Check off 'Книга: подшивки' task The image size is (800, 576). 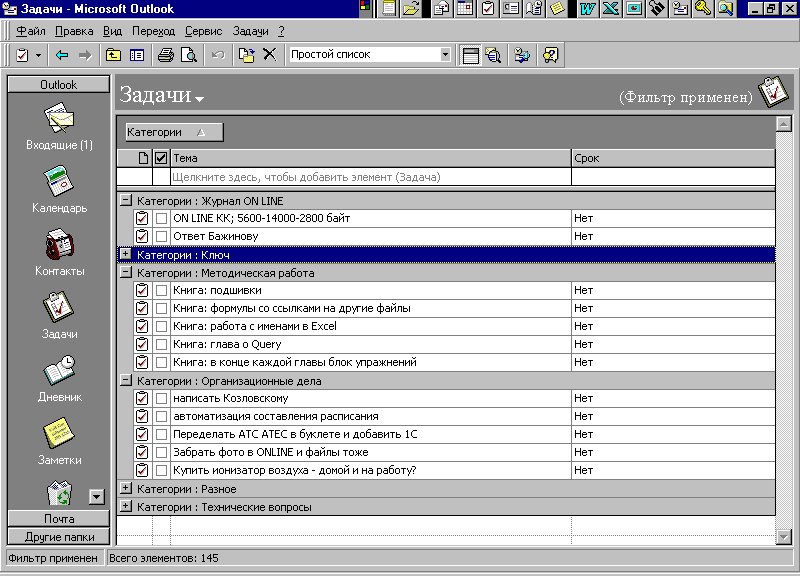coord(161,290)
